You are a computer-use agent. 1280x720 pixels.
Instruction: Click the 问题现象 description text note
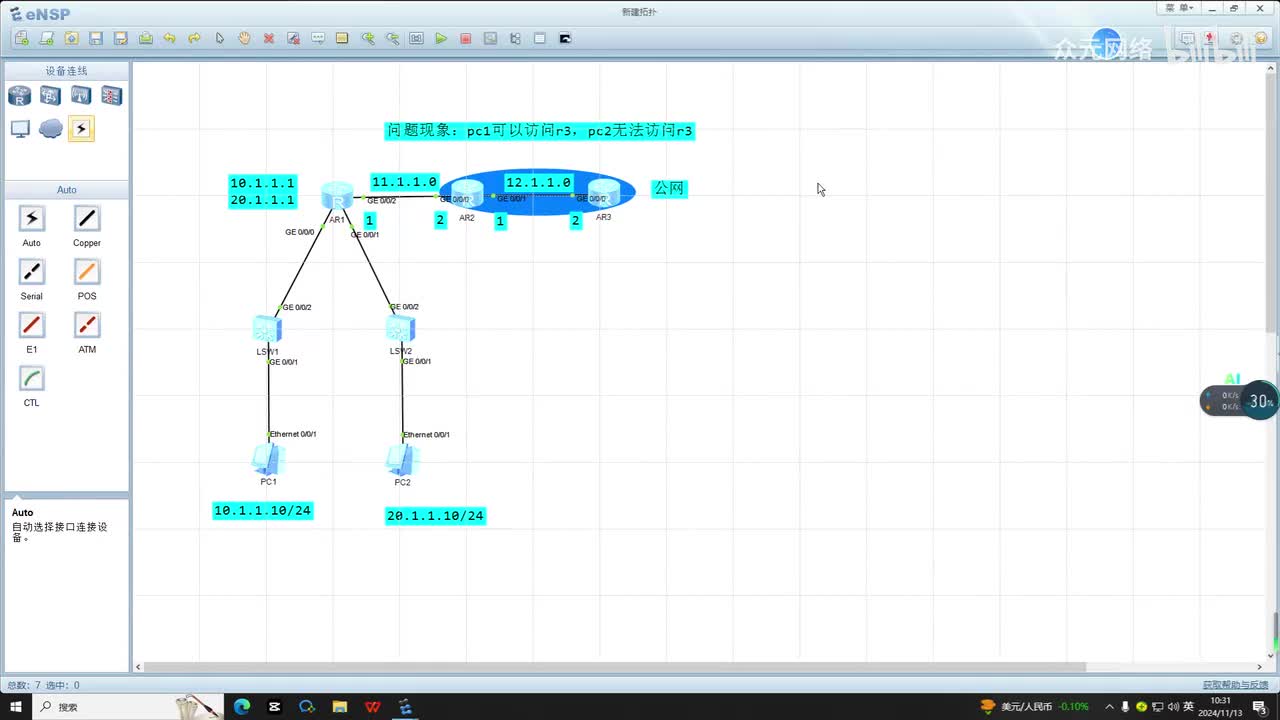540,131
